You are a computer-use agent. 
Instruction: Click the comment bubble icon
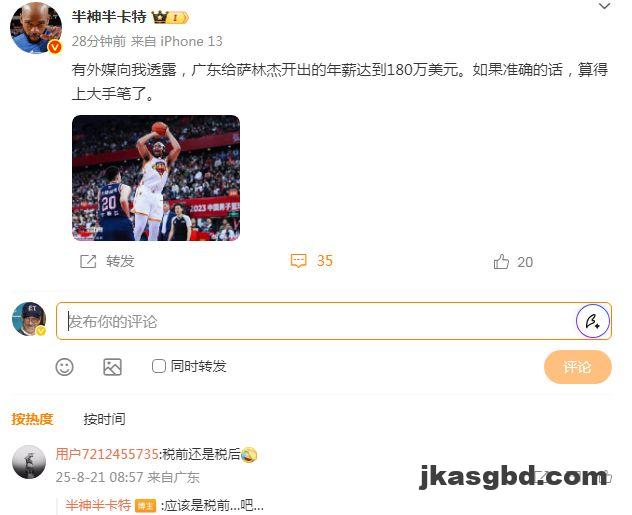[x=298, y=261]
